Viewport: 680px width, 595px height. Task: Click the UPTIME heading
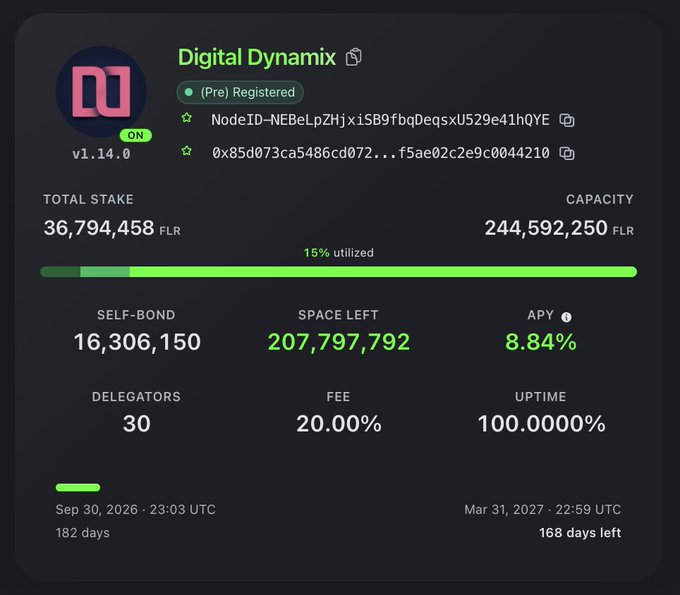(540, 397)
